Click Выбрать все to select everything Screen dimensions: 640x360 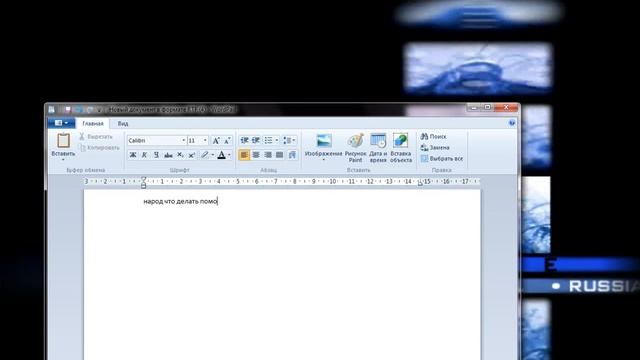442,158
